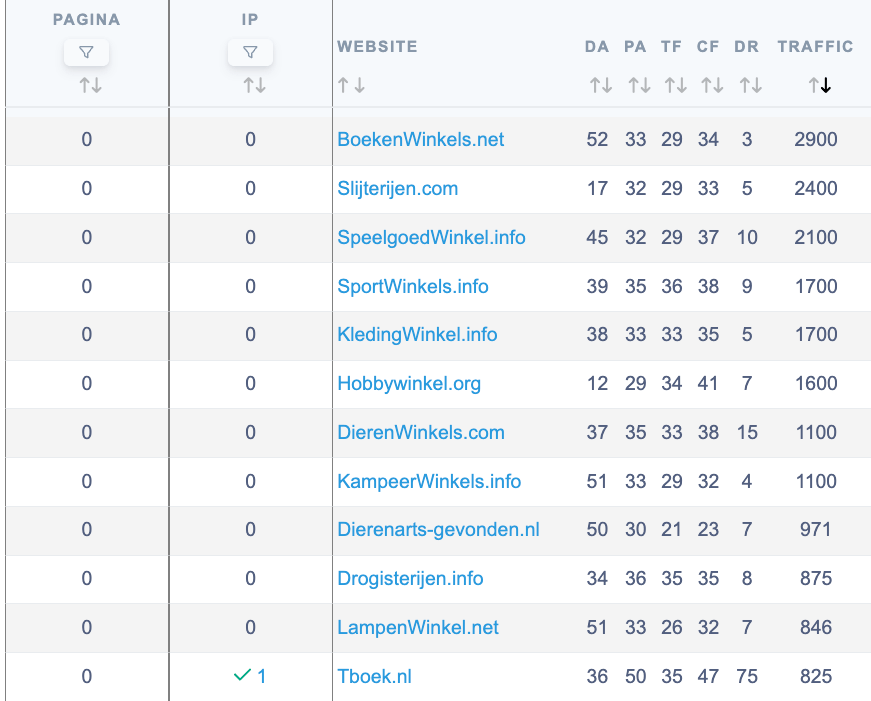Sort the CF column
Viewport: 871px width, 701px height.
(x=712, y=85)
